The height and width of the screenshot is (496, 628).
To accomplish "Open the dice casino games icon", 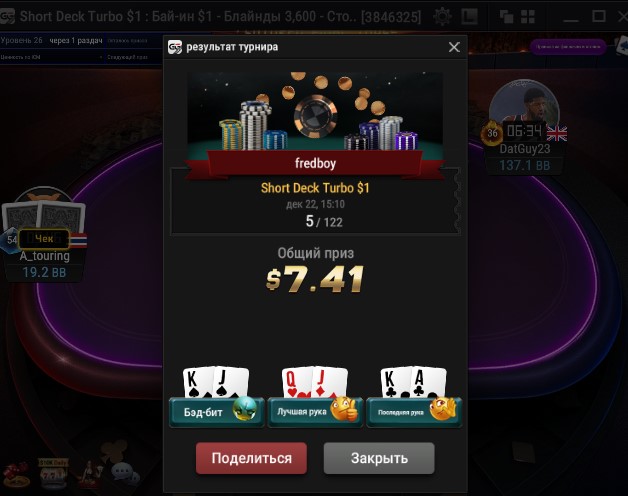I will (16, 475).
